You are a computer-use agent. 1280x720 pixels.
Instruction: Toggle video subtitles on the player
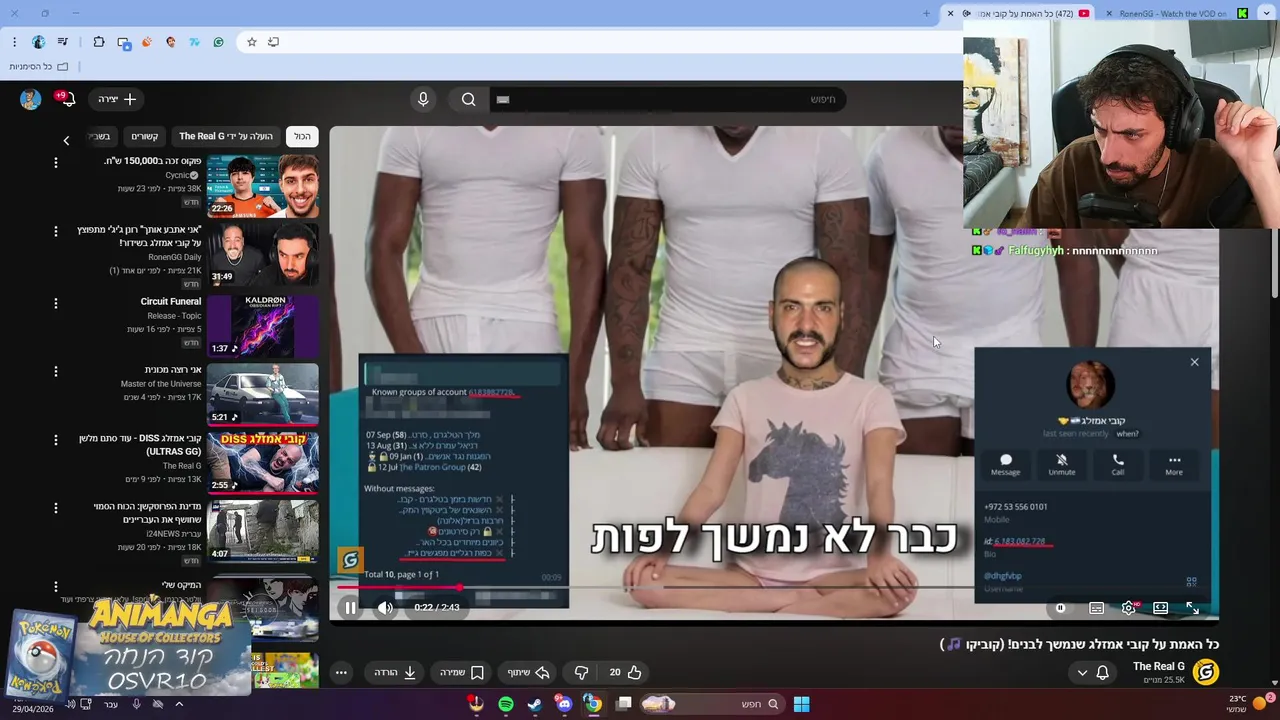tap(1096, 607)
